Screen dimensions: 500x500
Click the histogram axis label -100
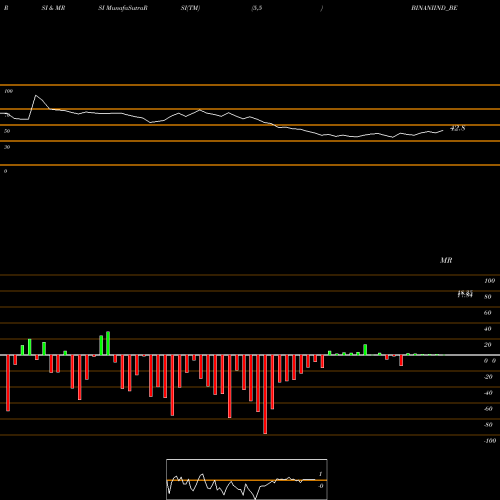(x=490, y=441)
